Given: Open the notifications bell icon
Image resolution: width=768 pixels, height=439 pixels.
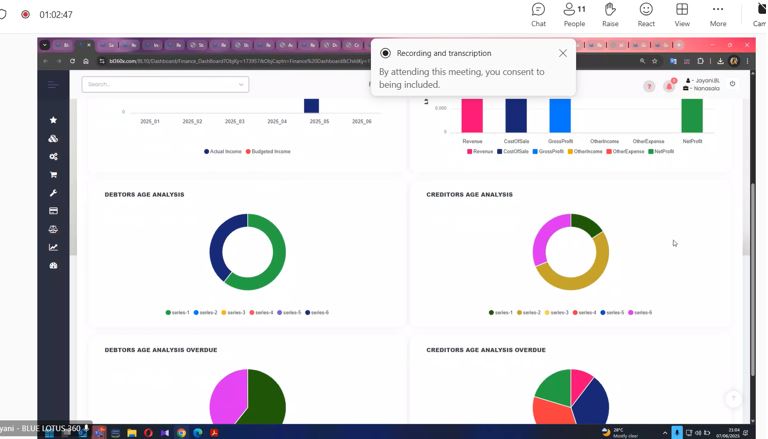Looking at the screenshot, I should click(669, 86).
